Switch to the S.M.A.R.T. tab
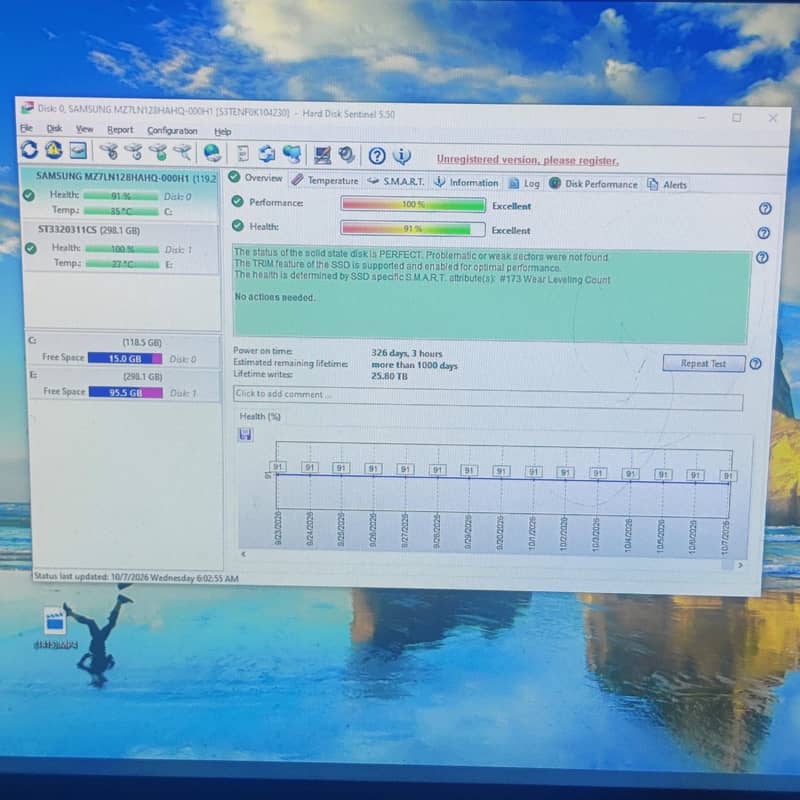Image resolution: width=800 pixels, height=800 pixels. coord(396,182)
